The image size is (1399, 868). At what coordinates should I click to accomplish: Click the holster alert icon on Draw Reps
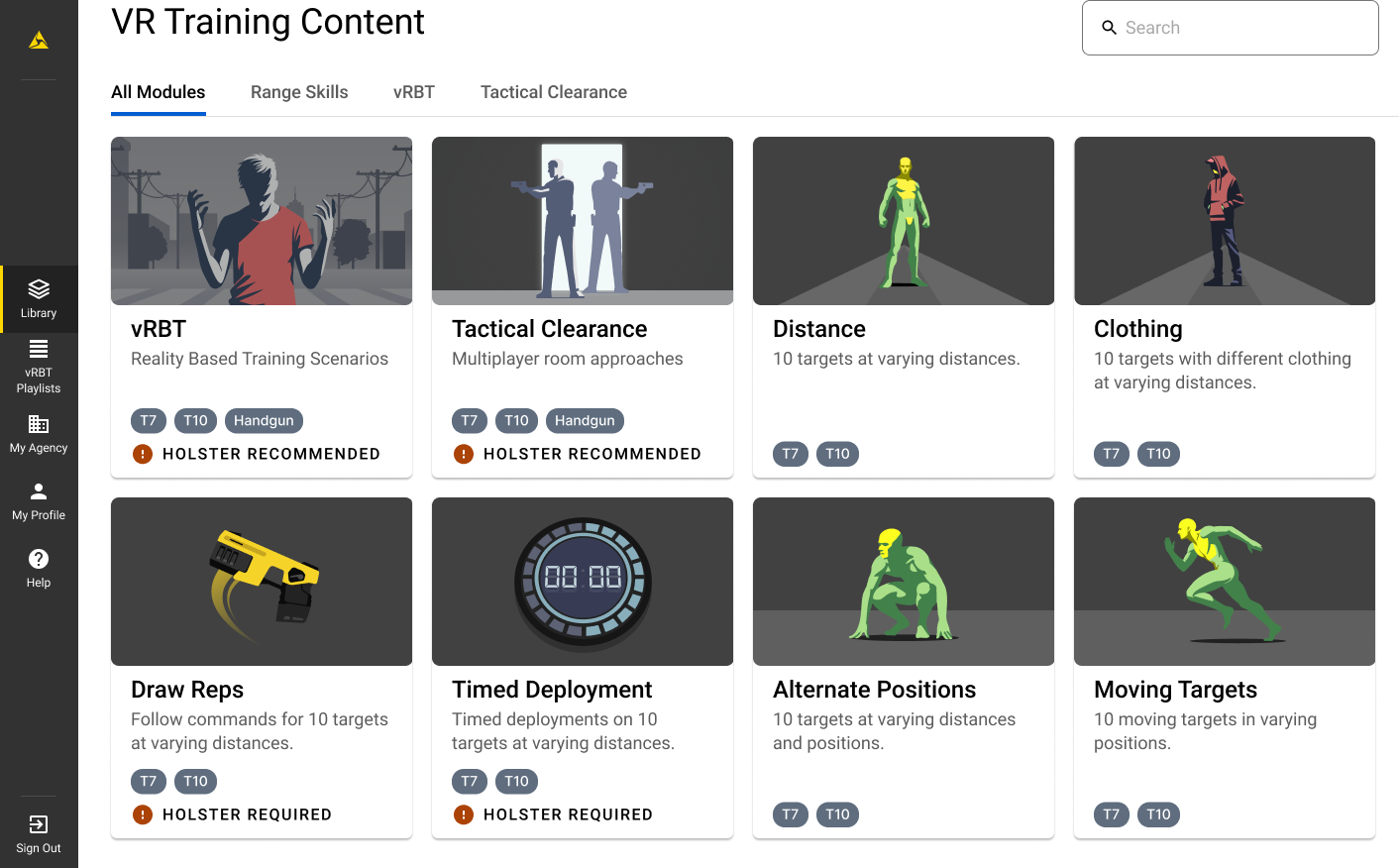[x=143, y=814]
